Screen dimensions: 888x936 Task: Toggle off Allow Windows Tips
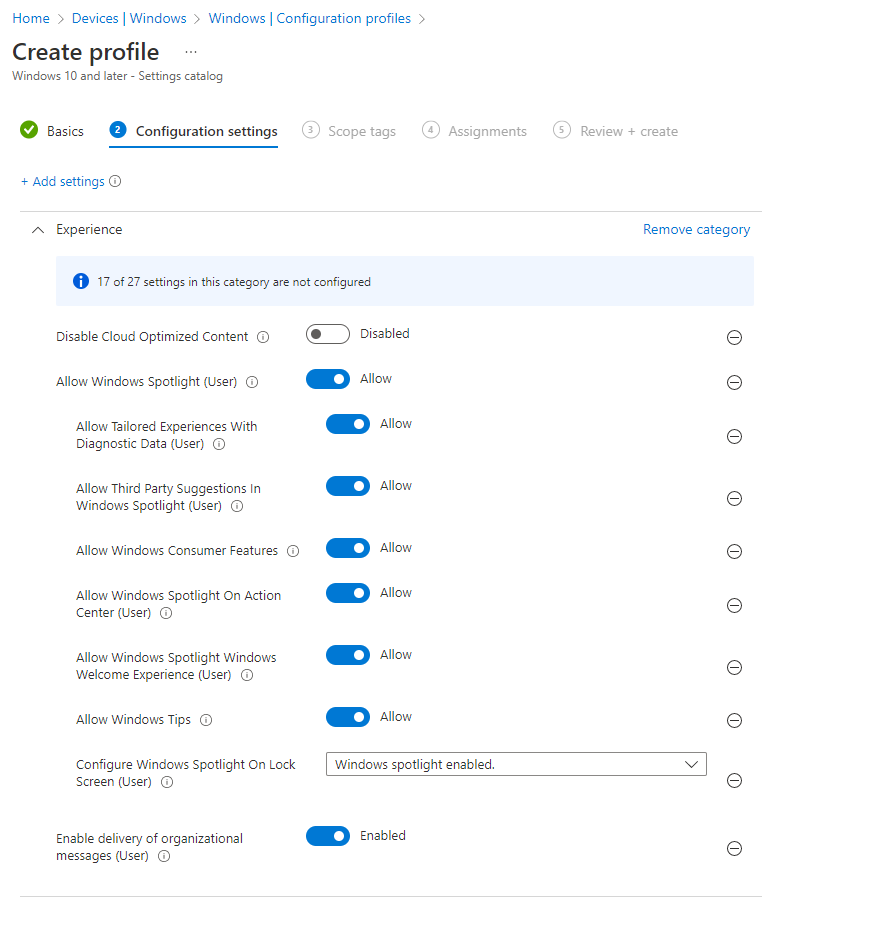348,717
